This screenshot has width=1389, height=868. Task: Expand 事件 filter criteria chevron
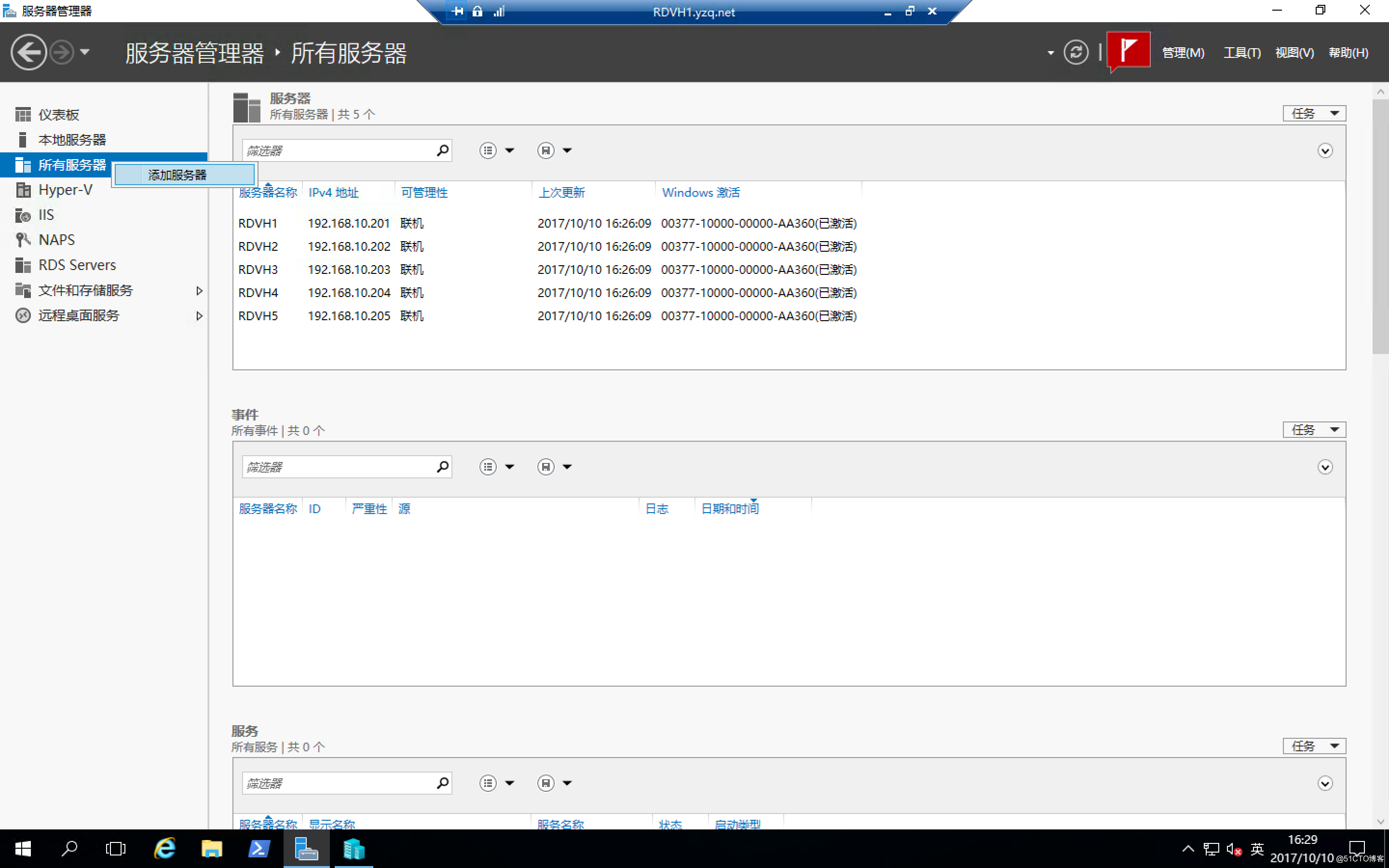tap(1325, 467)
